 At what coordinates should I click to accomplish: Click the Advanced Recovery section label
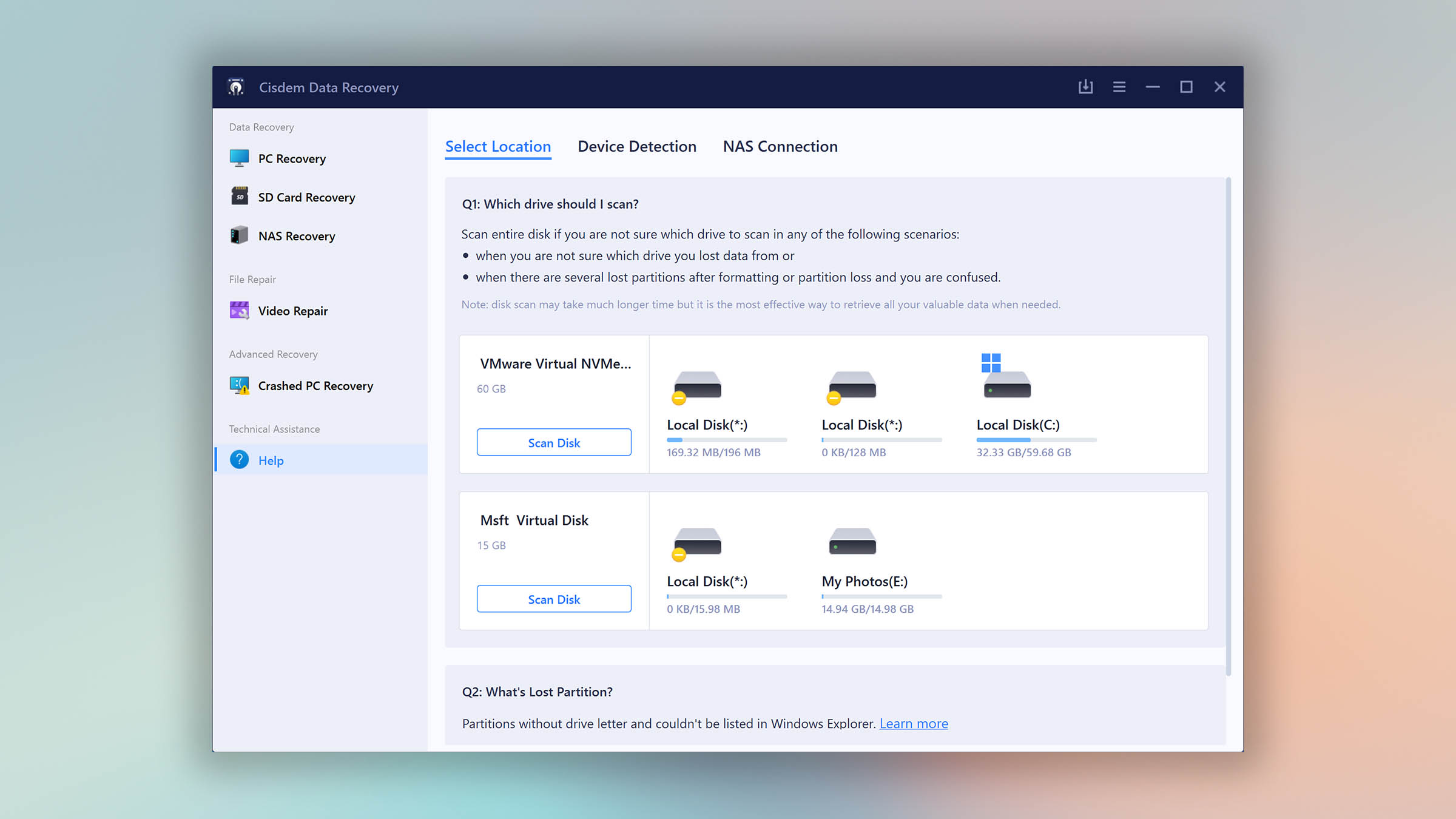click(273, 354)
